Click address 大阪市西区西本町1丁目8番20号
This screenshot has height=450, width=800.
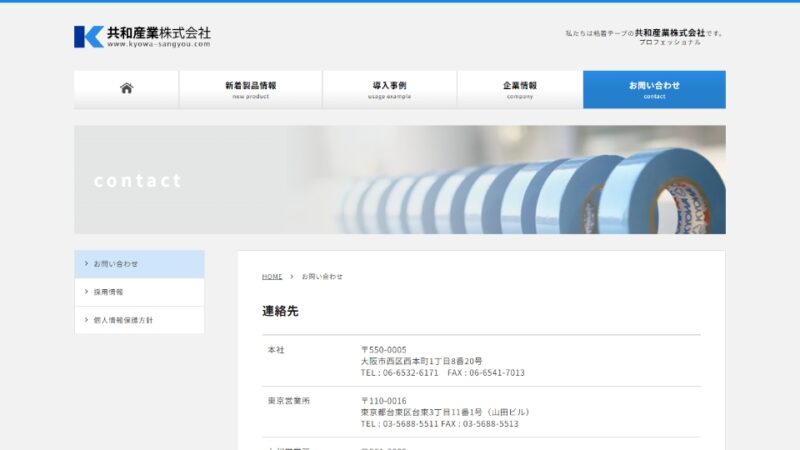(x=421, y=361)
